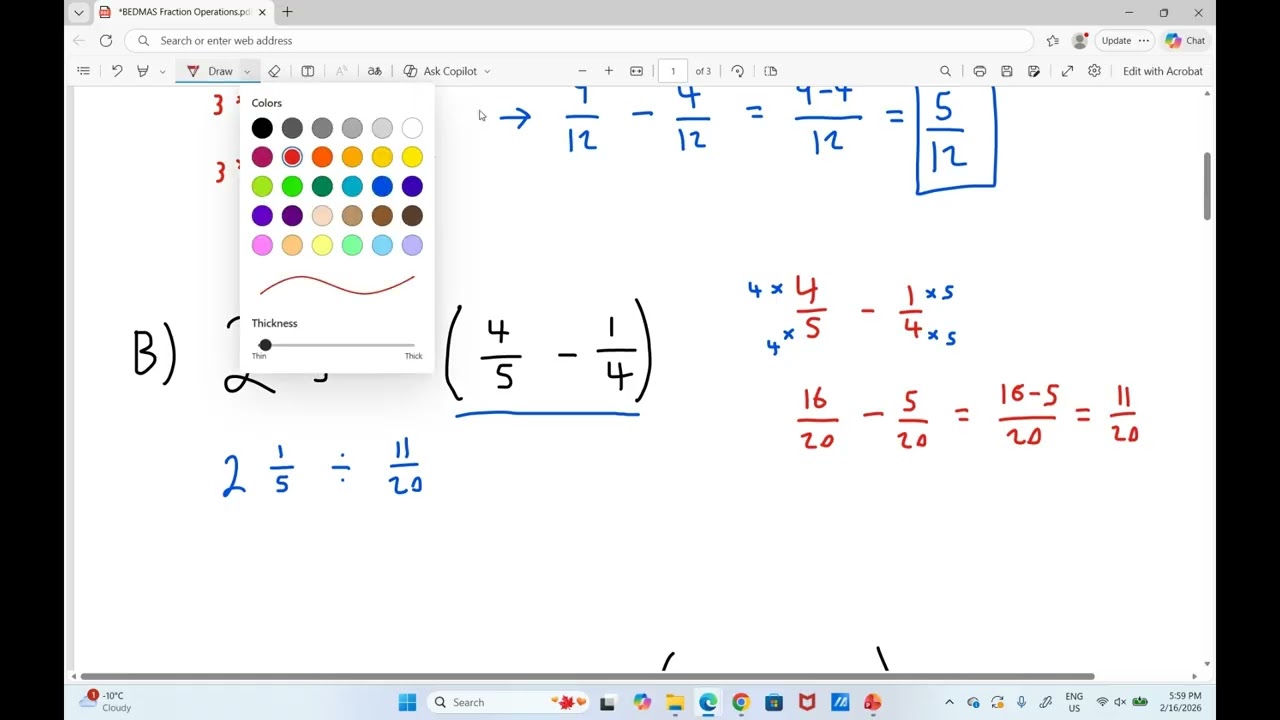Screen dimensions: 1280x720
Task: Select the Erase tool
Action: [x=274, y=71]
